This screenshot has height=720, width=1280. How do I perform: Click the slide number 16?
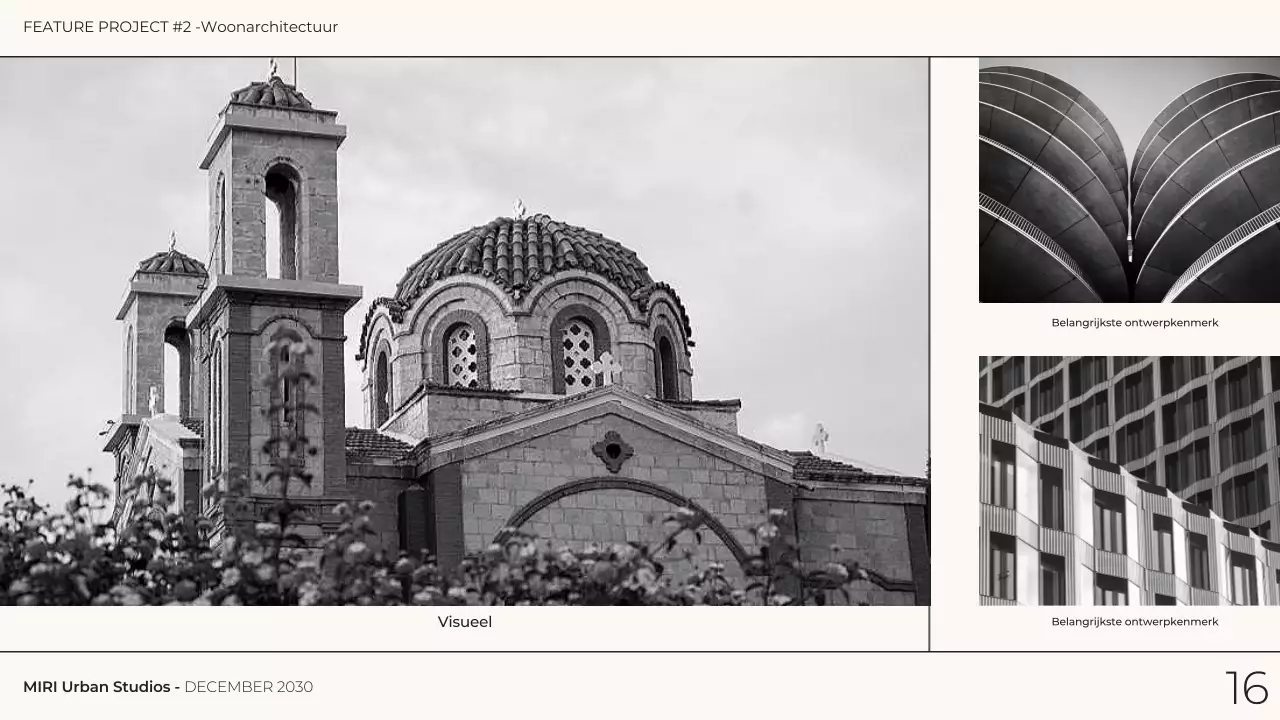1246,688
